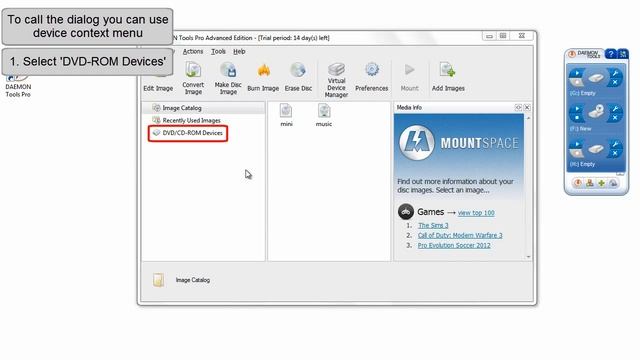Open Virtual Device Manager

tap(336, 80)
